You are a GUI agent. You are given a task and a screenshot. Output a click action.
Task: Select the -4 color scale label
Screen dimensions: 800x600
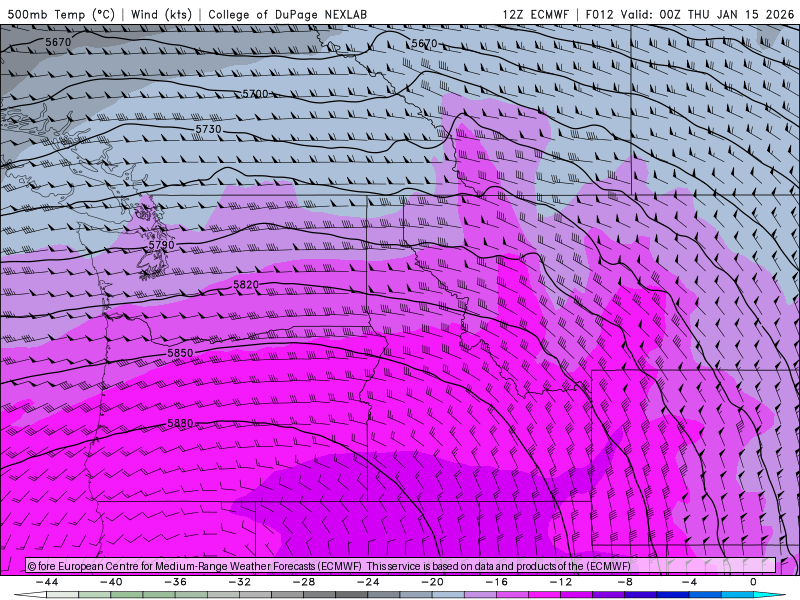click(x=690, y=582)
